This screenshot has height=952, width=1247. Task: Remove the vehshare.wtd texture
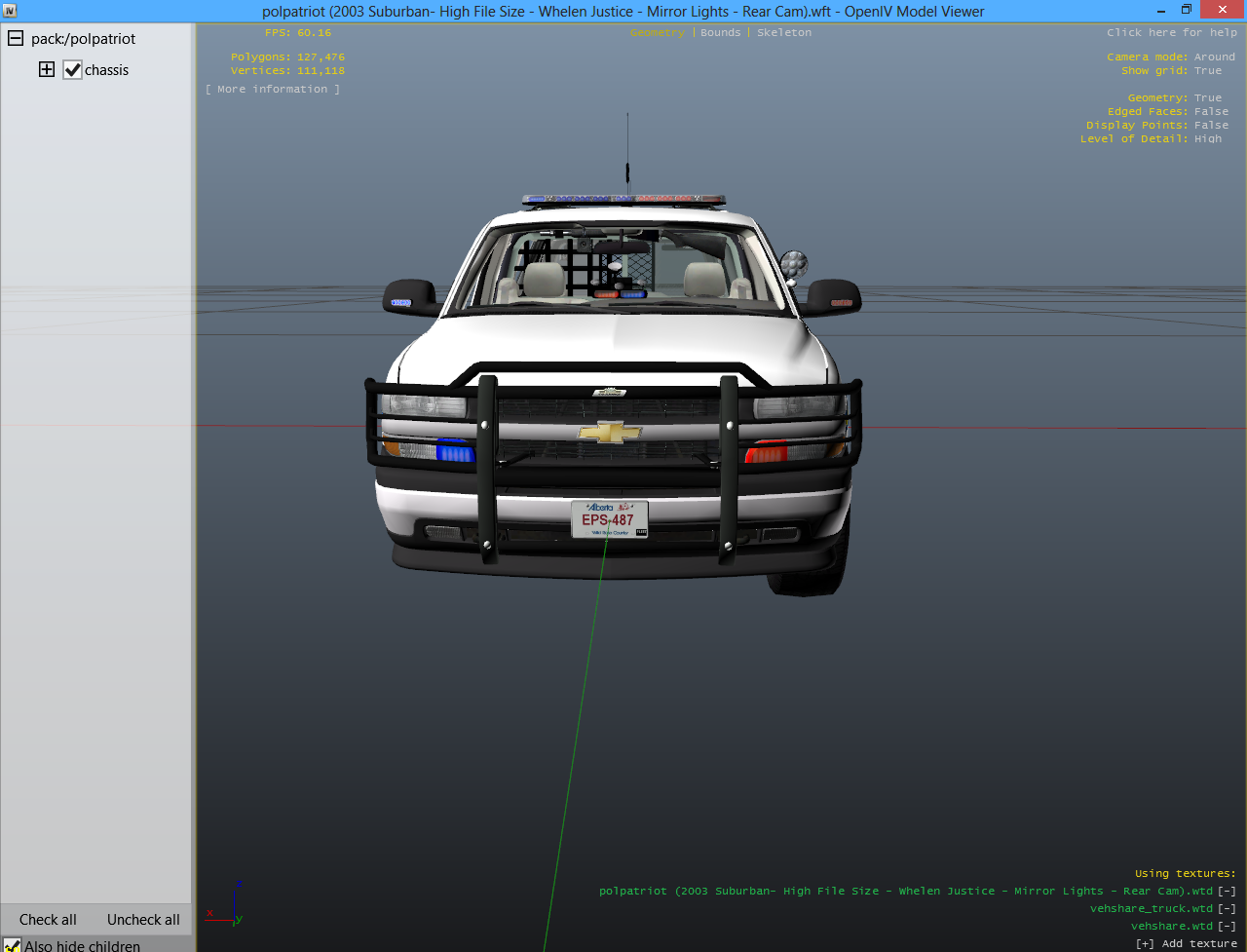[1227, 926]
